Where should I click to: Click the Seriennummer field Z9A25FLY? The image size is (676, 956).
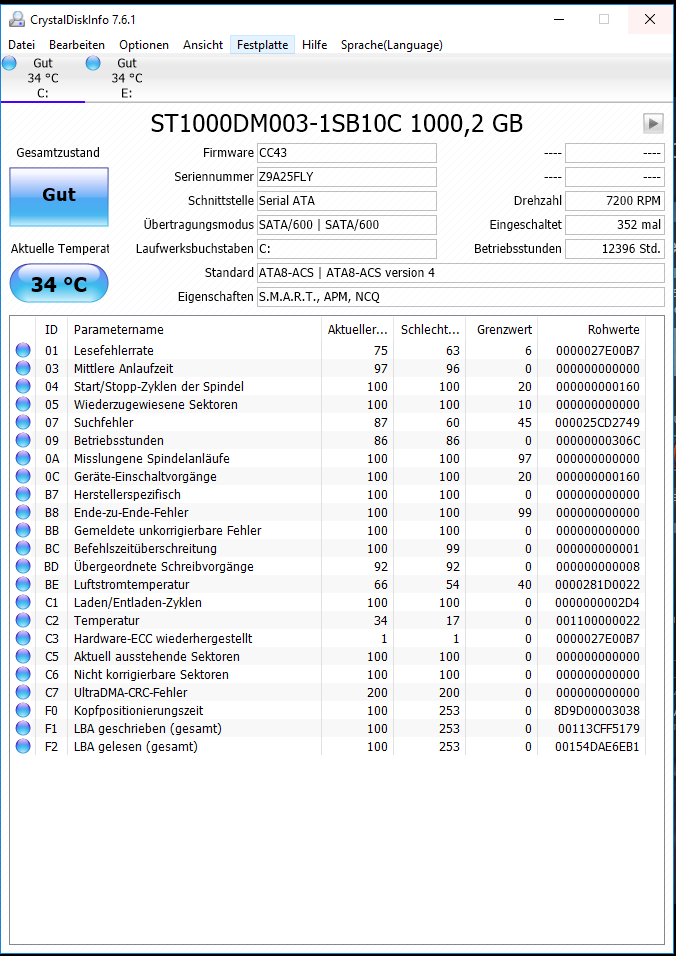(x=347, y=177)
